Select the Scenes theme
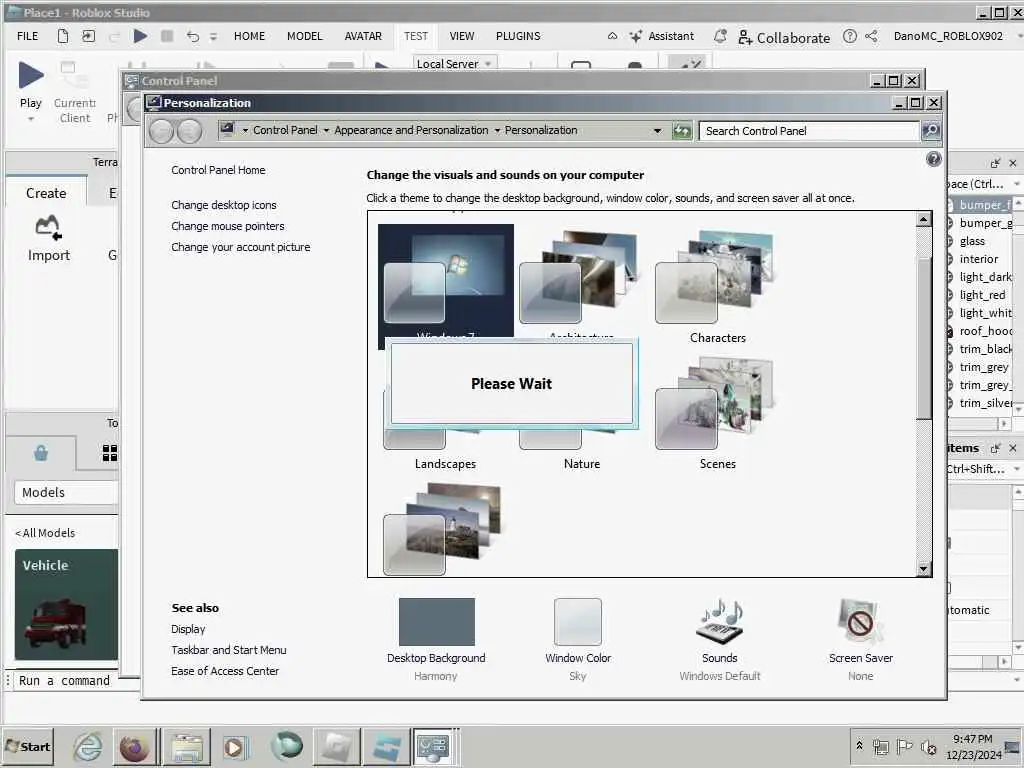 pyautogui.click(x=716, y=413)
